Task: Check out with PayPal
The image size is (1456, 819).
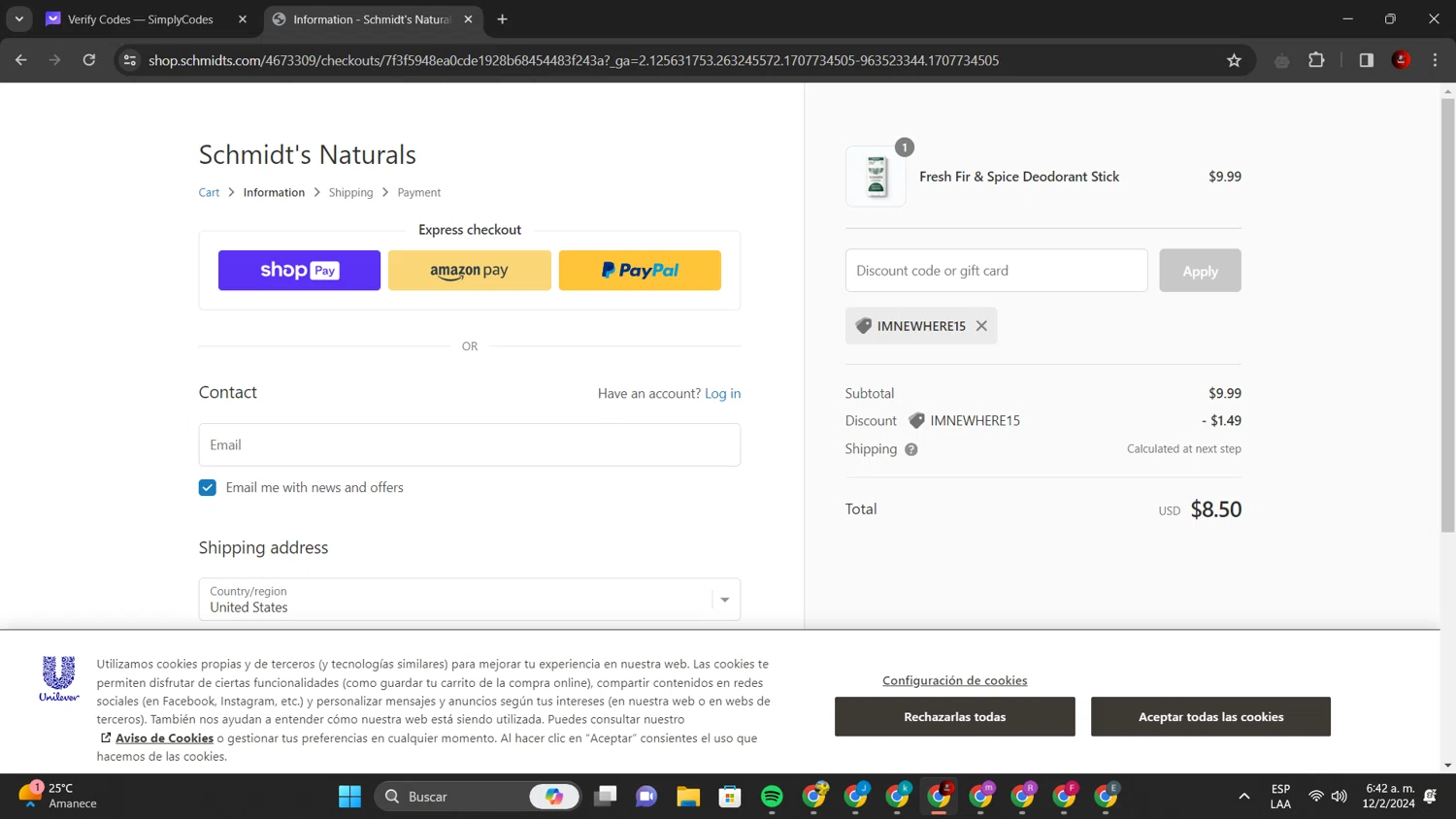Action: pos(640,270)
